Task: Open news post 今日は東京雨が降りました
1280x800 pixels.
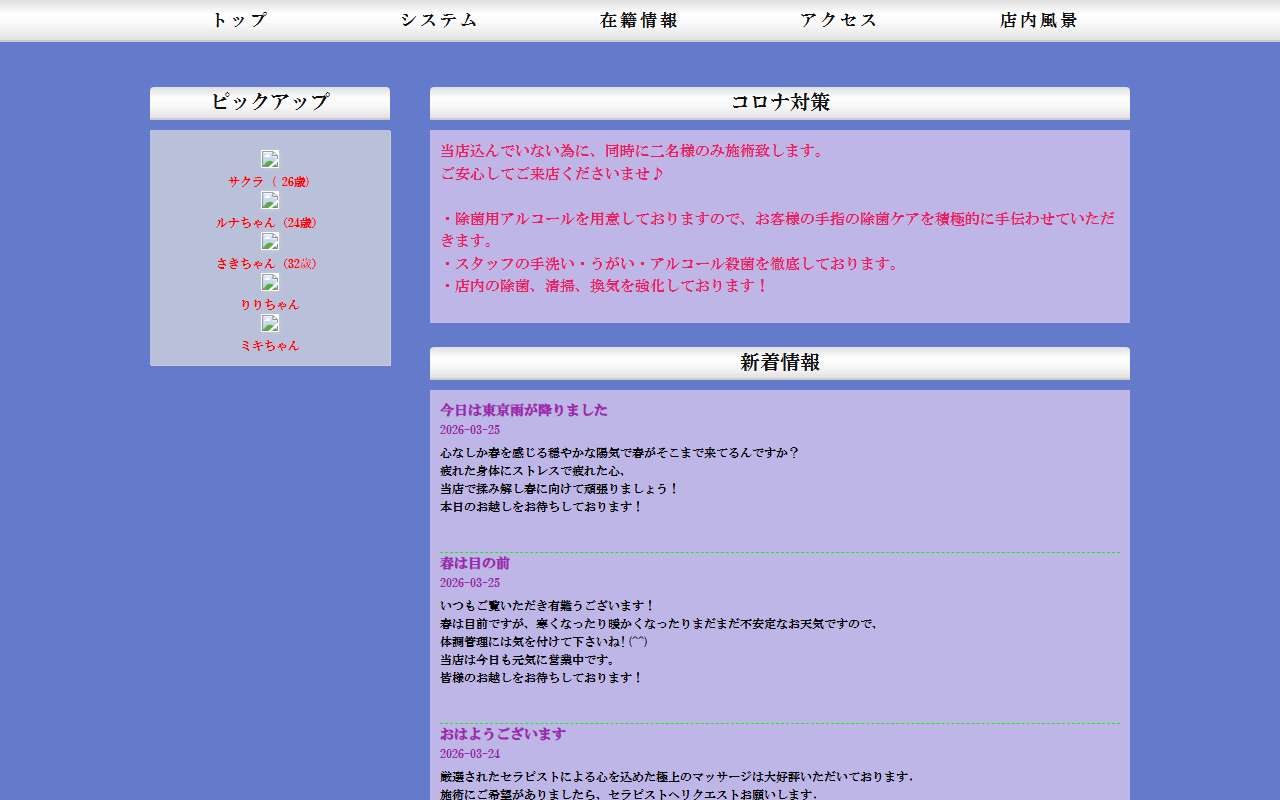Action: click(524, 410)
